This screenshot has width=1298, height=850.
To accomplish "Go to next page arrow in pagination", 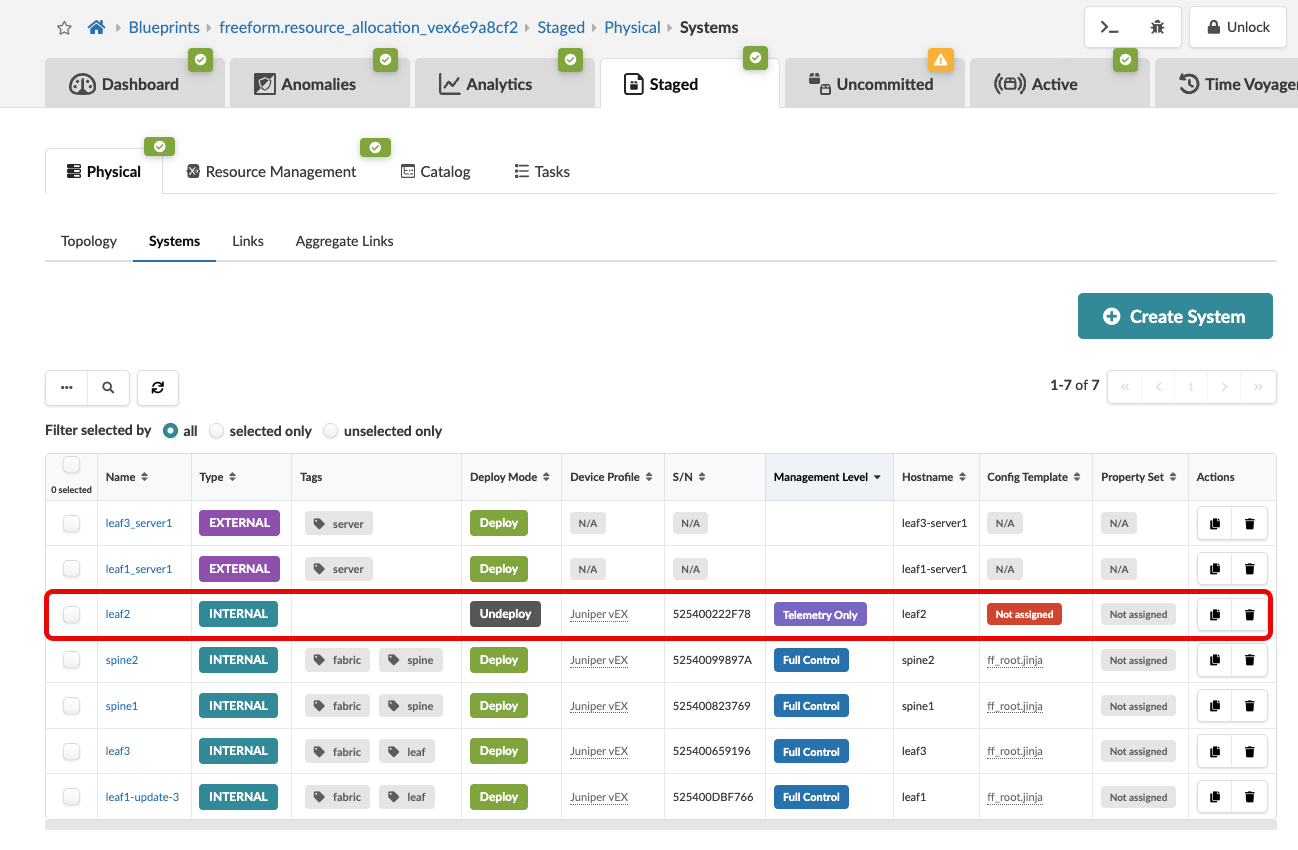I will pyautogui.click(x=1224, y=386).
